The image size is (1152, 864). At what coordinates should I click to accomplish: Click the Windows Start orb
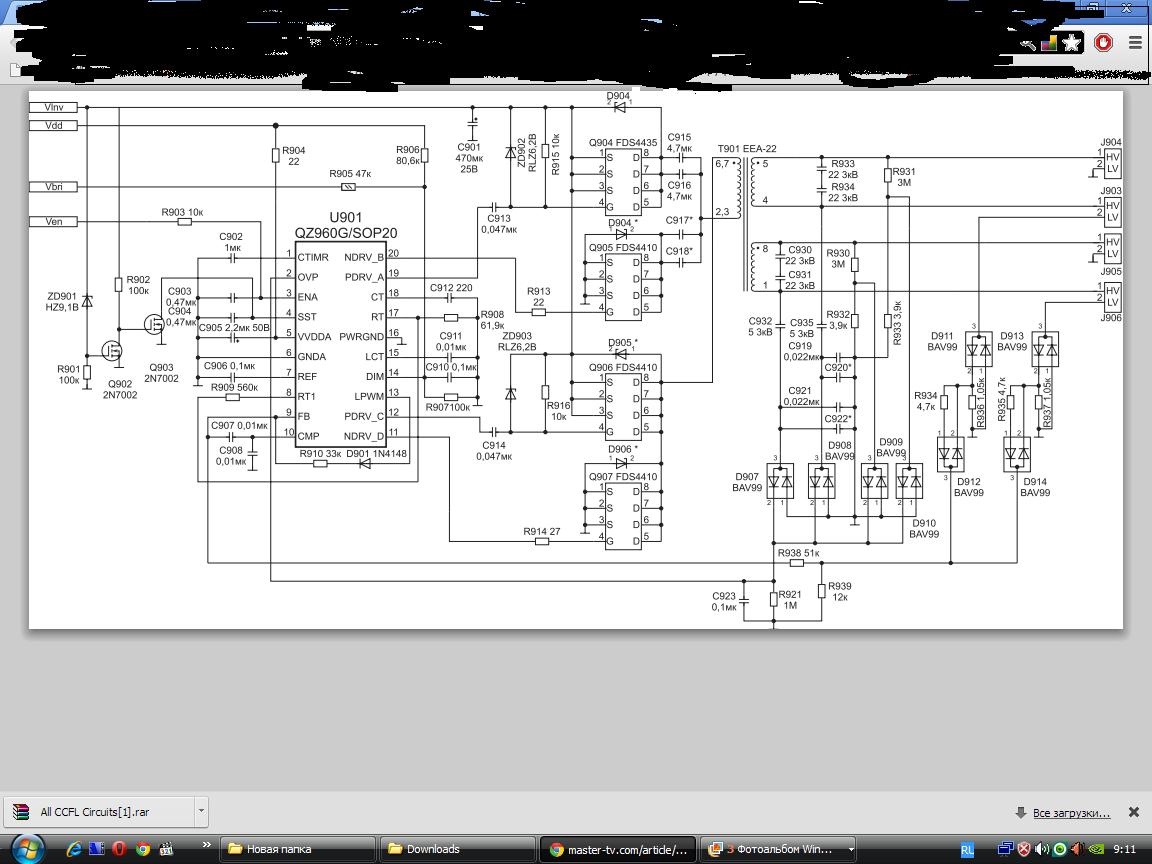point(27,849)
